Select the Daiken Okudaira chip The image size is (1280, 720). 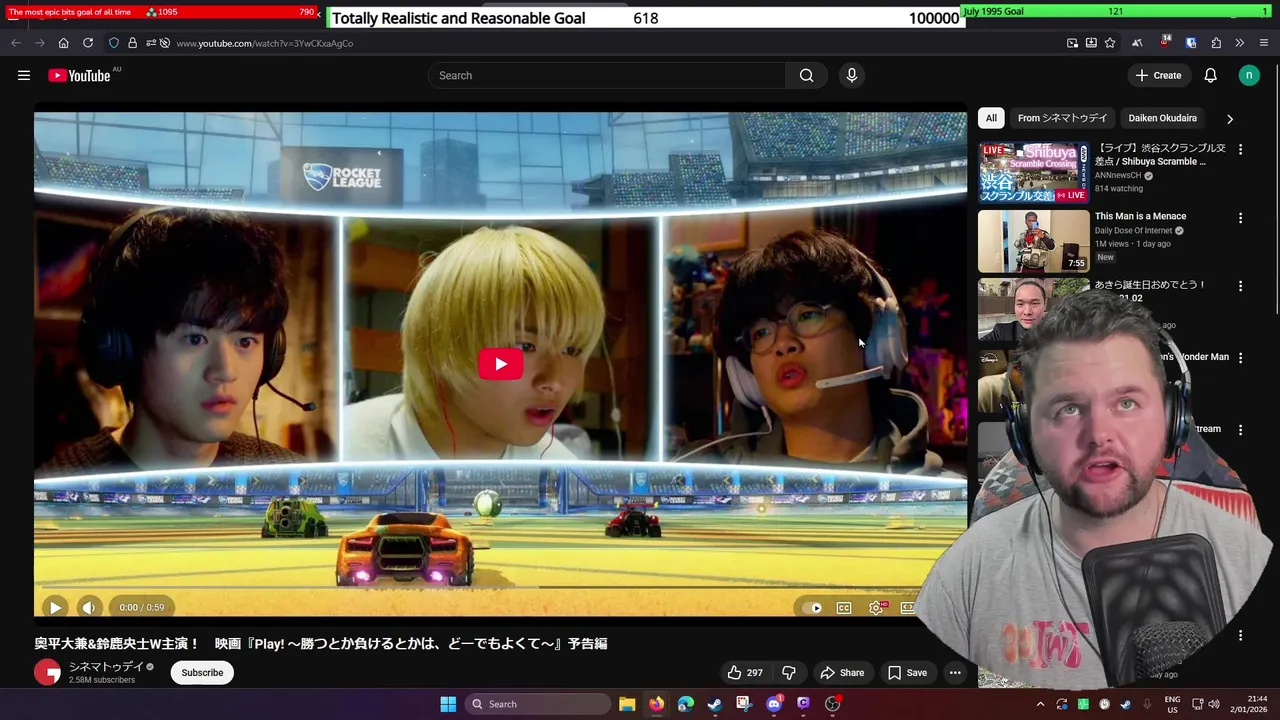click(x=1162, y=118)
